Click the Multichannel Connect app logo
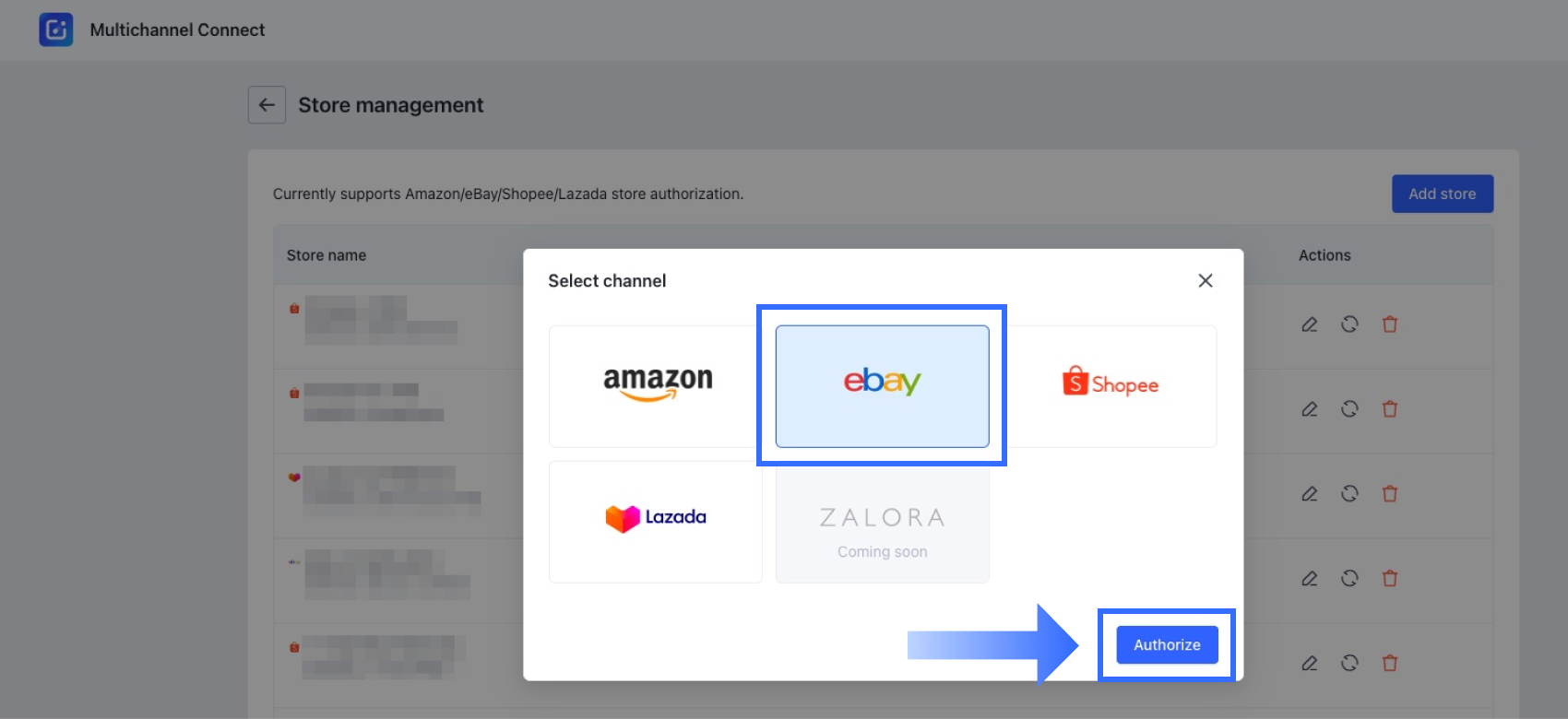This screenshot has width=1568, height=719. (x=56, y=29)
